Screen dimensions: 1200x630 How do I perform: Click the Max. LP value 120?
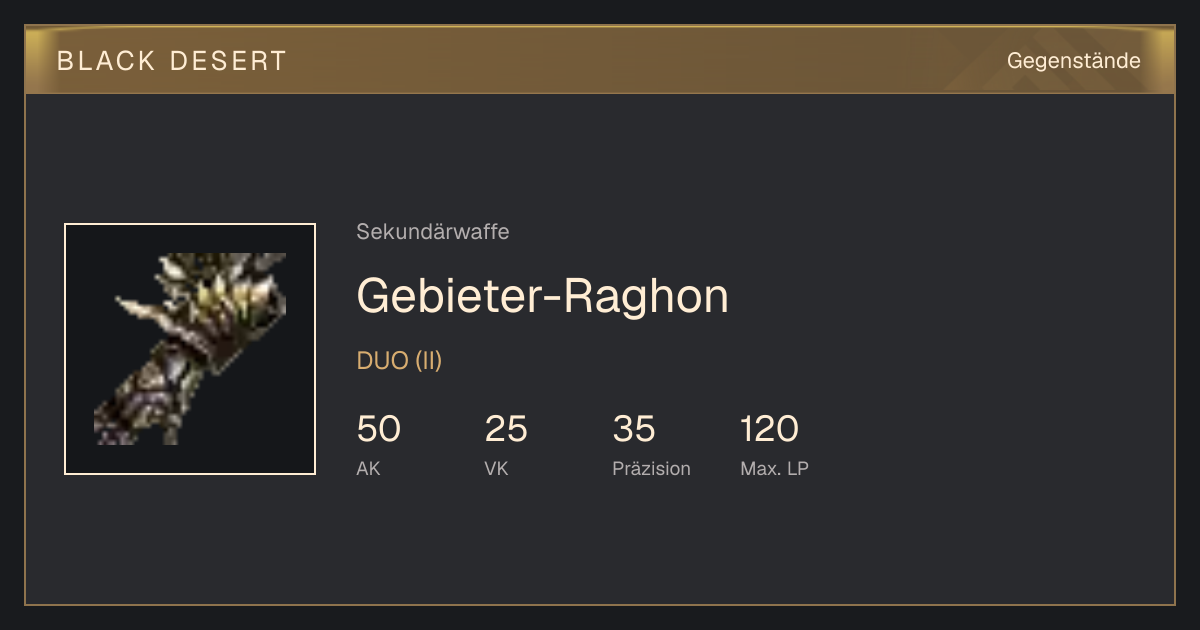769,429
